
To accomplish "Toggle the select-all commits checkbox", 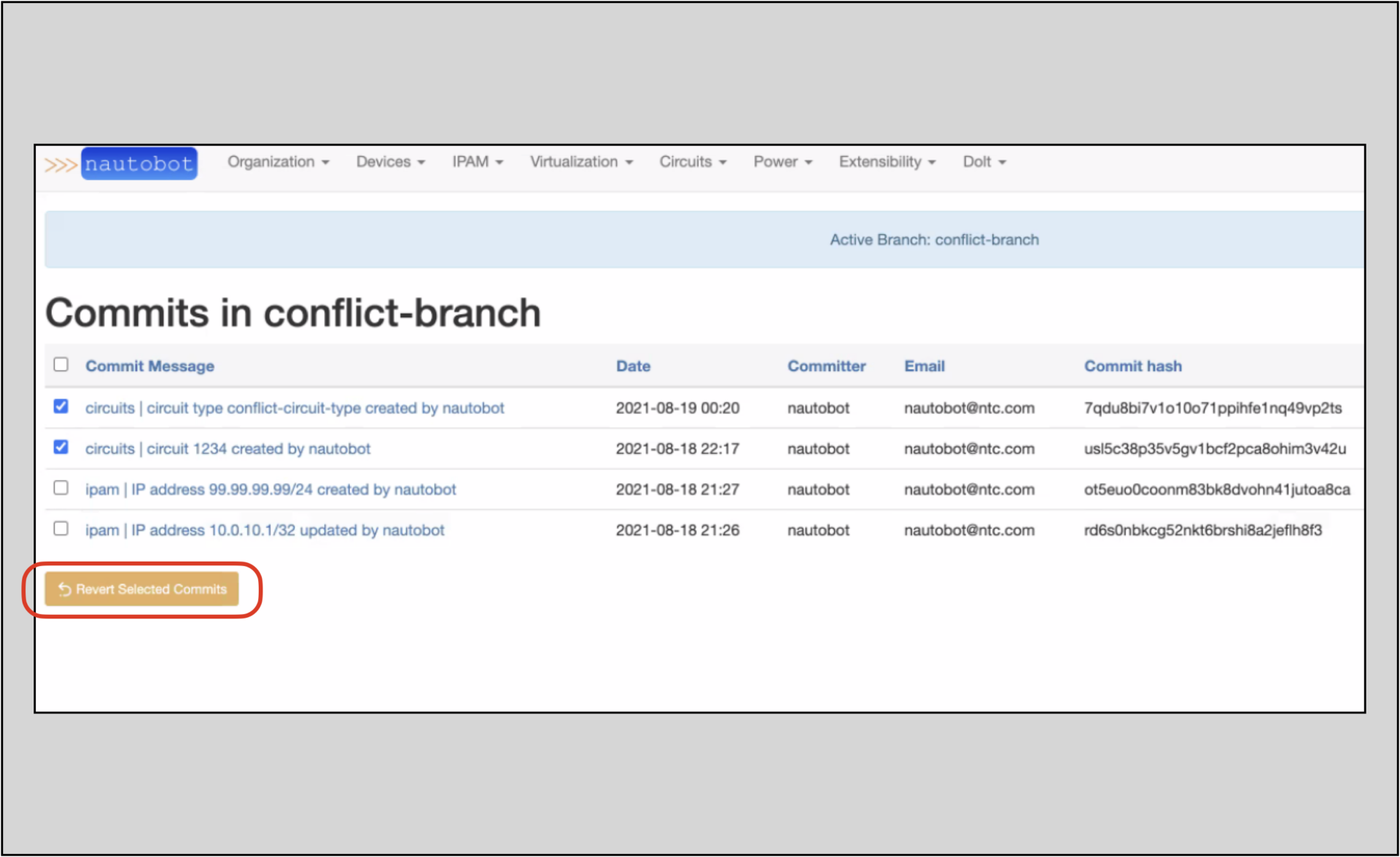I will pyautogui.click(x=61, y=365).
